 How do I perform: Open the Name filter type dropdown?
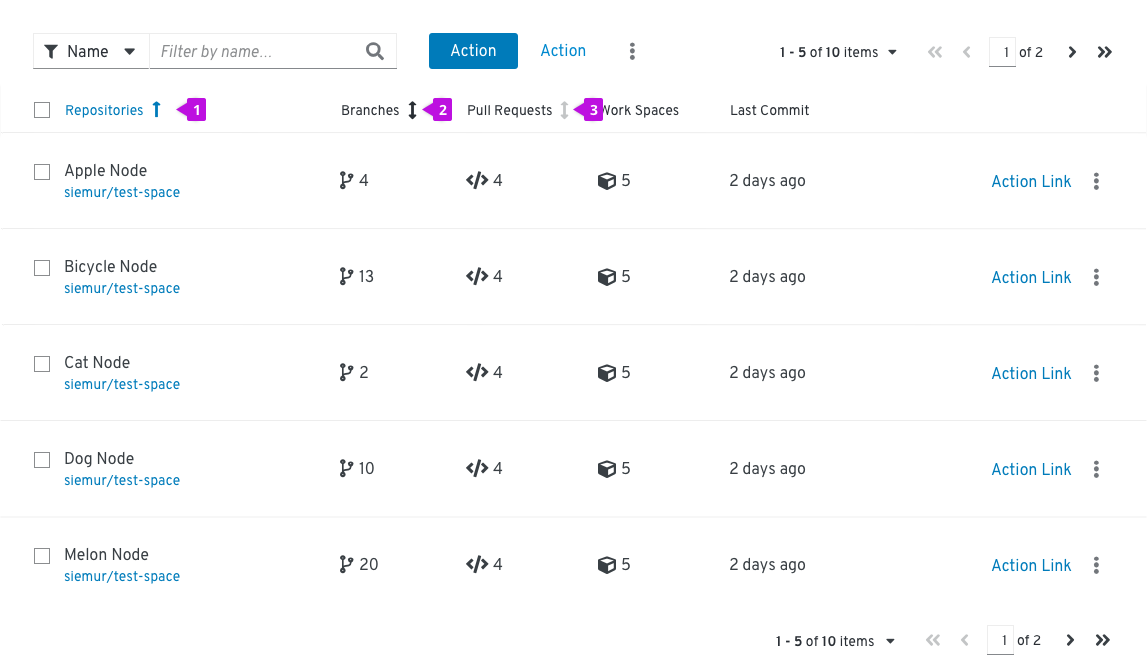[x=91, y=51]
